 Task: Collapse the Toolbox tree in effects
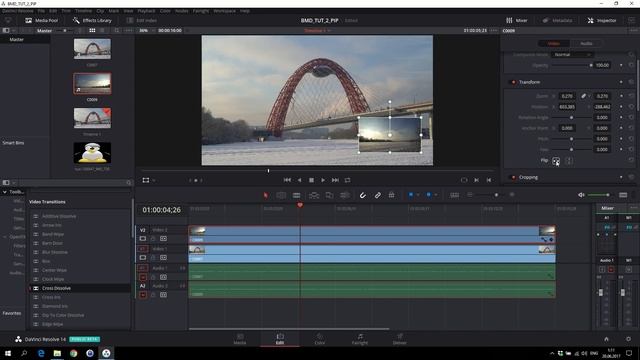click(4, 192)
